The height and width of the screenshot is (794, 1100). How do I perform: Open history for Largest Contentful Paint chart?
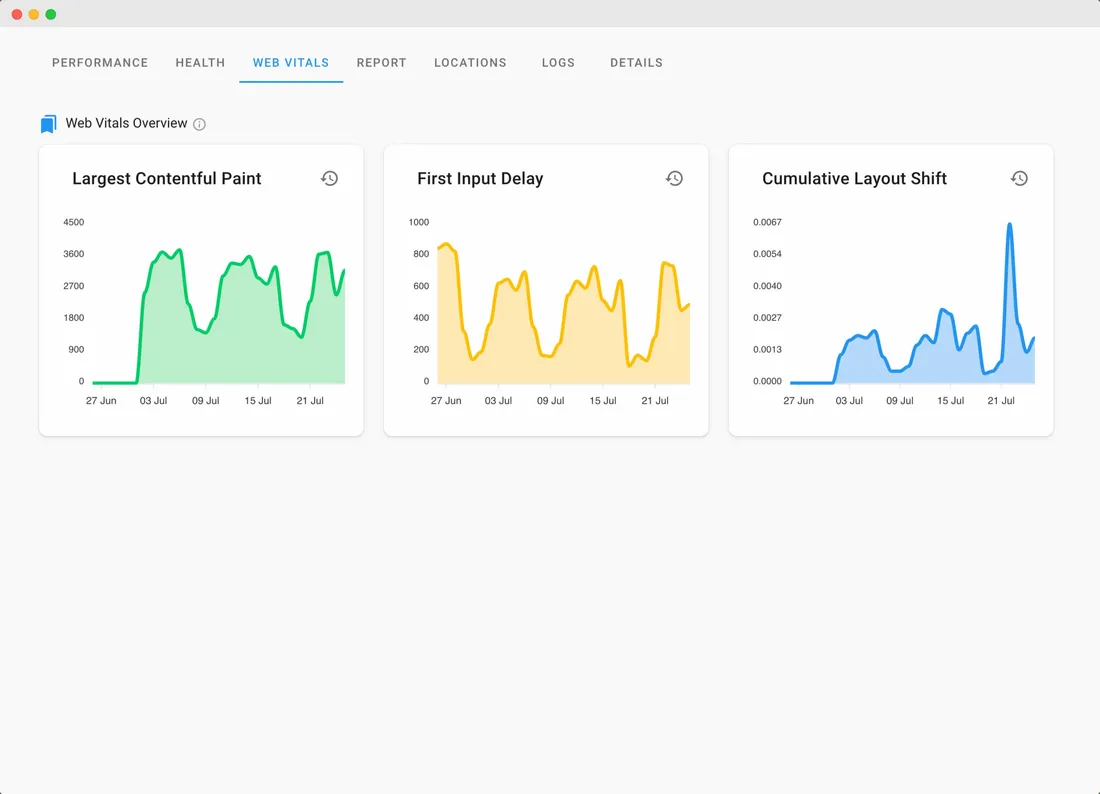[x=329, y=178]
